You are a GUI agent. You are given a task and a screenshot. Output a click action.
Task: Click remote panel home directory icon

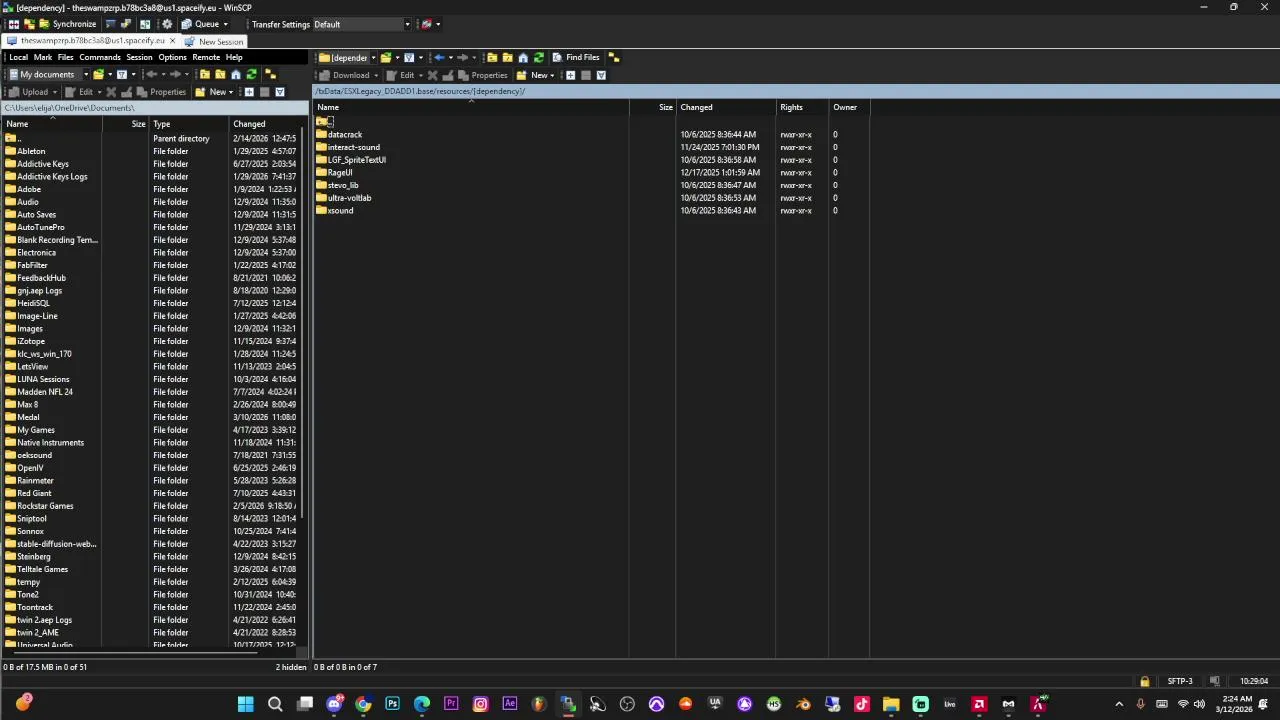tap(523, 57)
